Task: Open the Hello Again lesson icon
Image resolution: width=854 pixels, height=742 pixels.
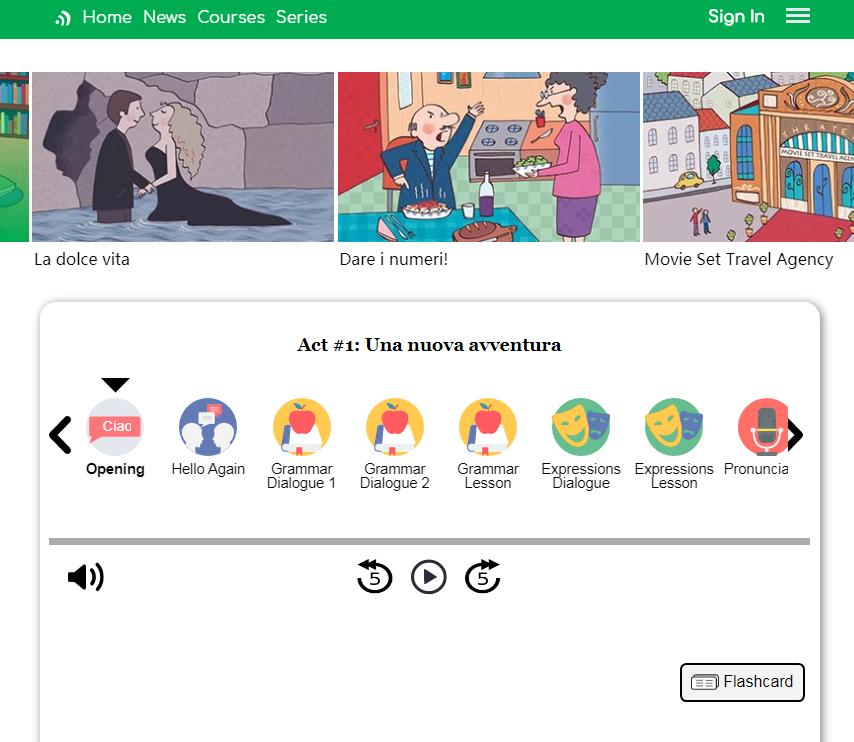Action: [208, 427]
